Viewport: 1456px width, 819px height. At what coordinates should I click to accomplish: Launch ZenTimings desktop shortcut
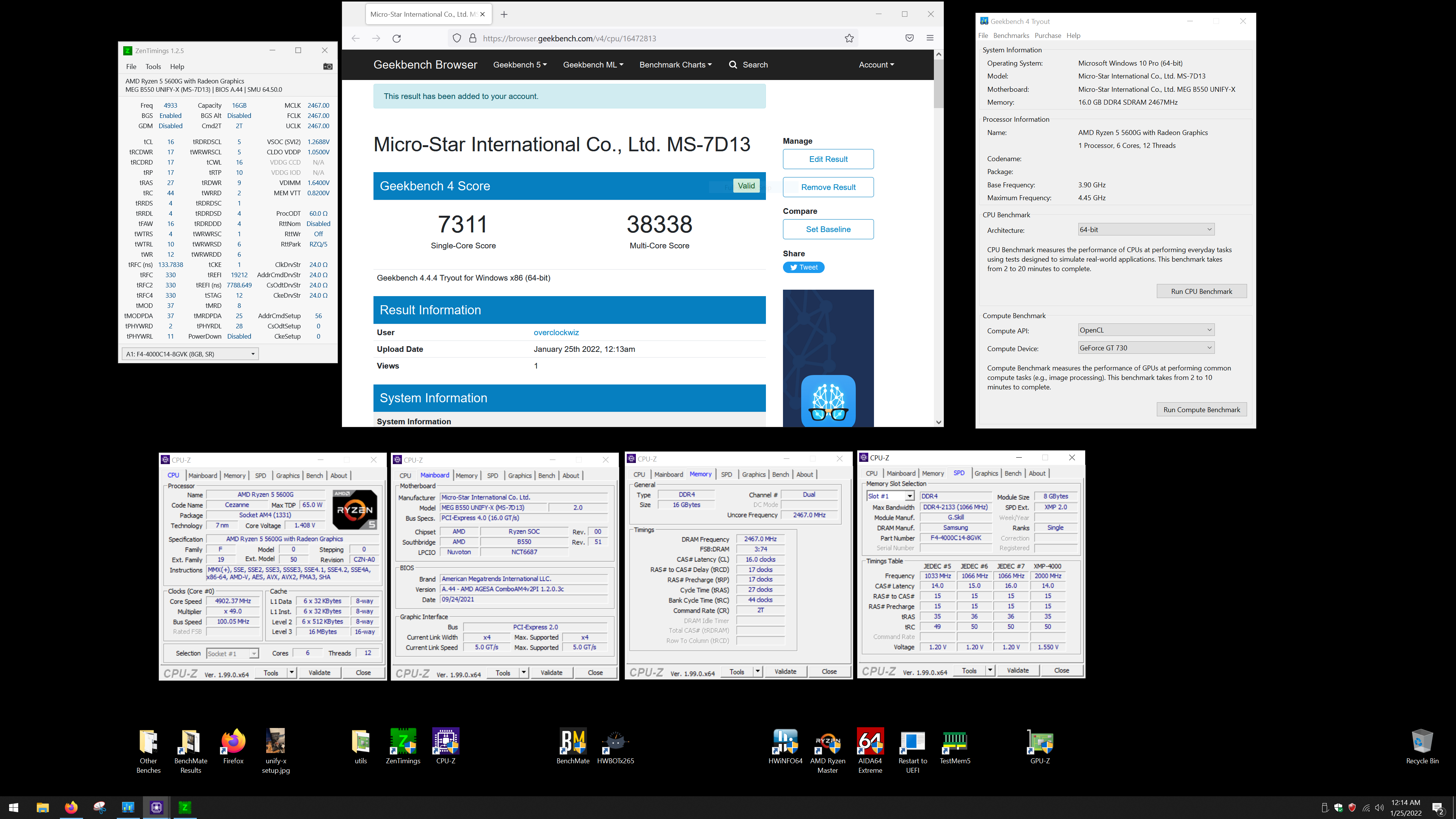tap(403, 746)
